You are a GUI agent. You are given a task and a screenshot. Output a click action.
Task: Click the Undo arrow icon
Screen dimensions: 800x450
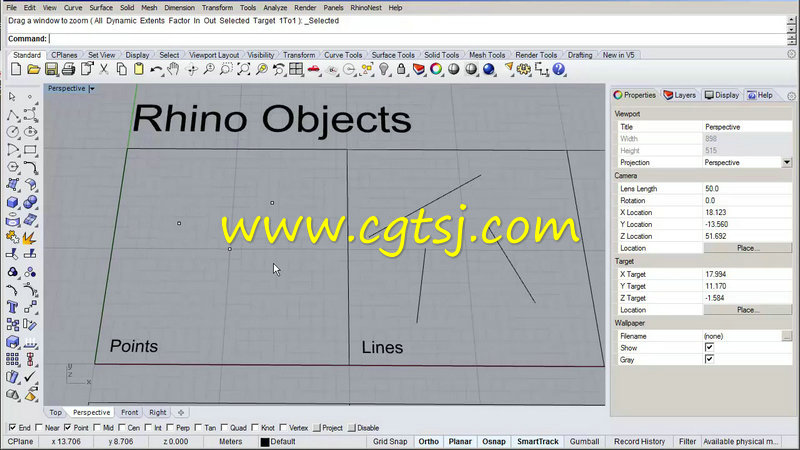point(156,69)
